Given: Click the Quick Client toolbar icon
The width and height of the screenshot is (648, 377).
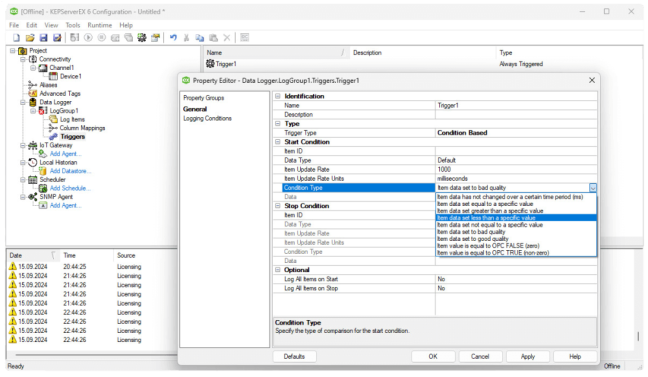Looking at the screenshot, I should click(x=245, y=38).
